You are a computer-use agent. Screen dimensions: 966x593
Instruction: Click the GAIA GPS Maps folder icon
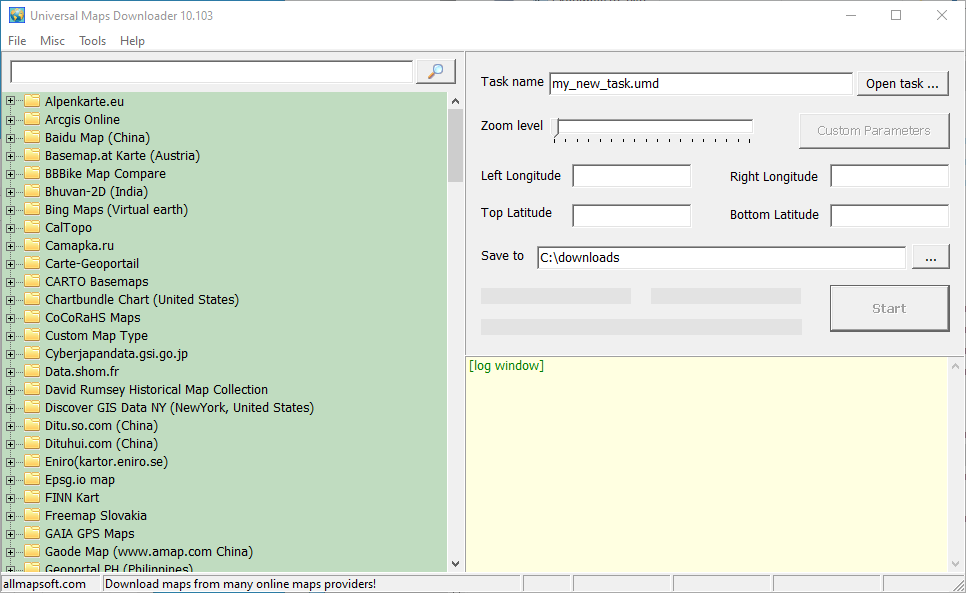coord(32,533)
